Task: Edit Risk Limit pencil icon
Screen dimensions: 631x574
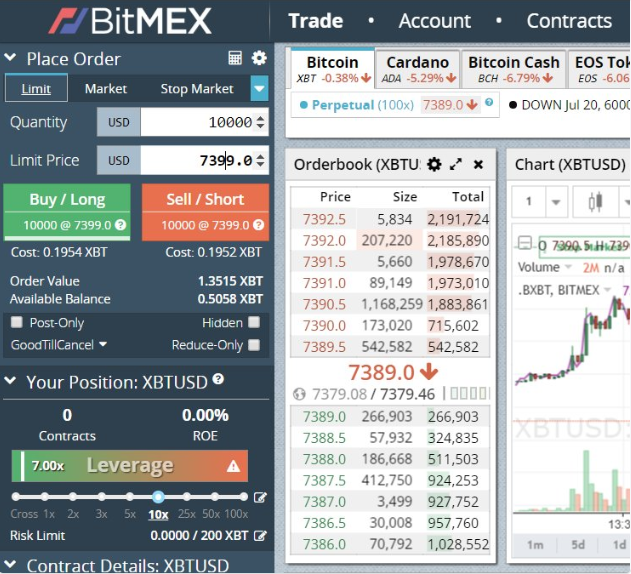Action: click(260, 536)
